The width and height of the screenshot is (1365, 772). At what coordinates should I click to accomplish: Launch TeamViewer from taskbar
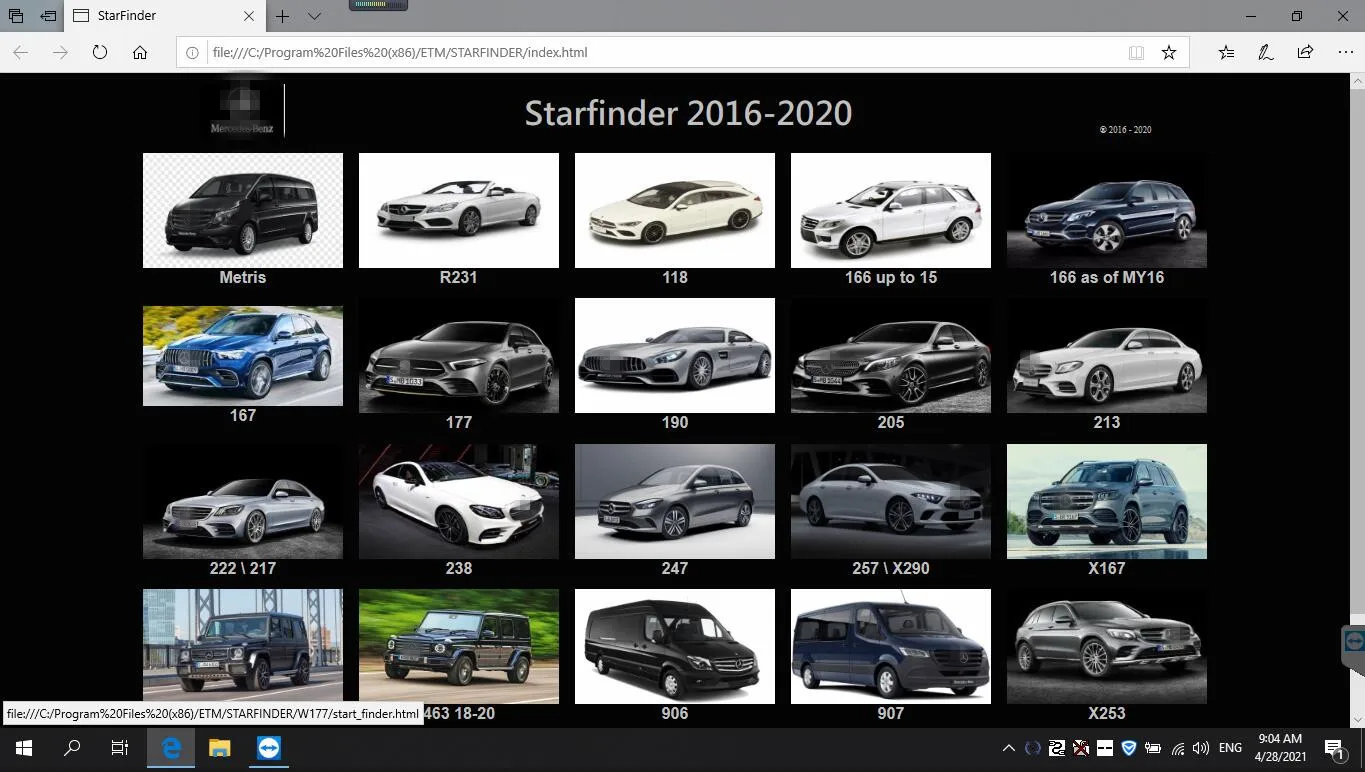268,748
